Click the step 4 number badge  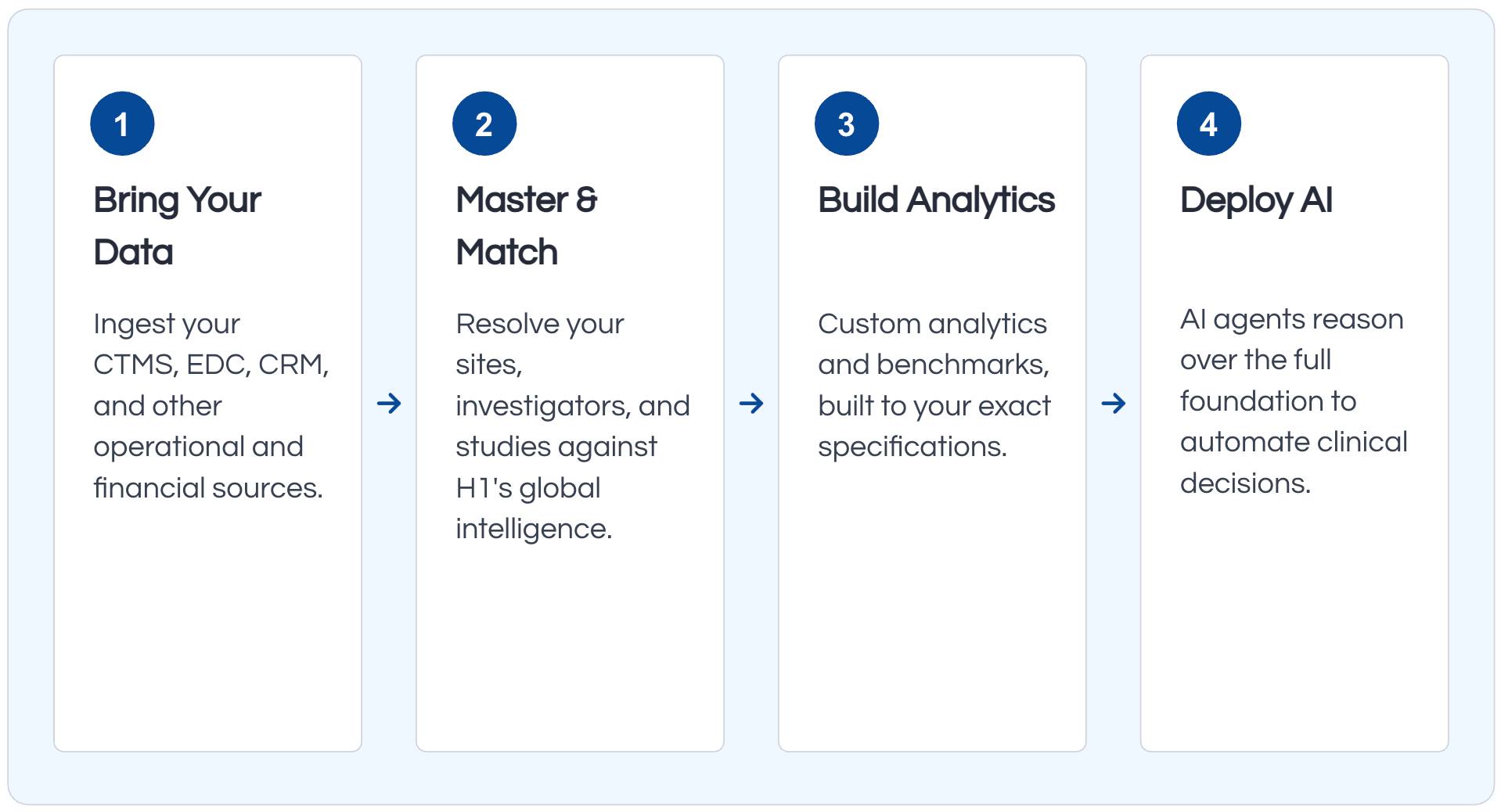click(x=1209, y=124)
